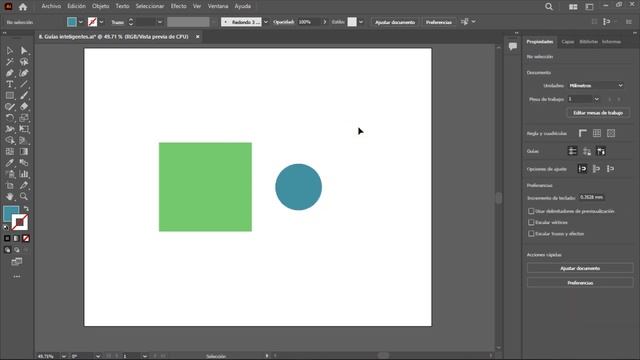
Task: Open stroke color dropdown arrow in control bar
Action: click(101, 22)
